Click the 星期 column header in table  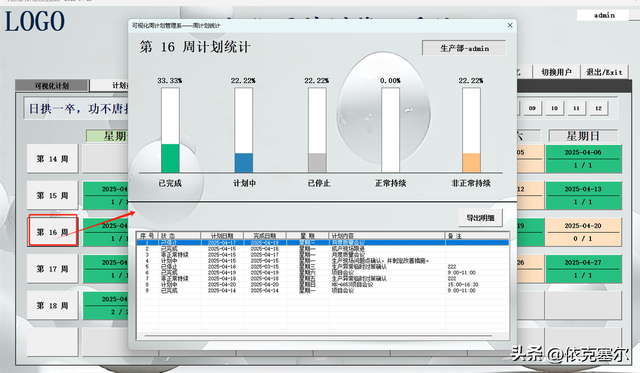(308, 235)
